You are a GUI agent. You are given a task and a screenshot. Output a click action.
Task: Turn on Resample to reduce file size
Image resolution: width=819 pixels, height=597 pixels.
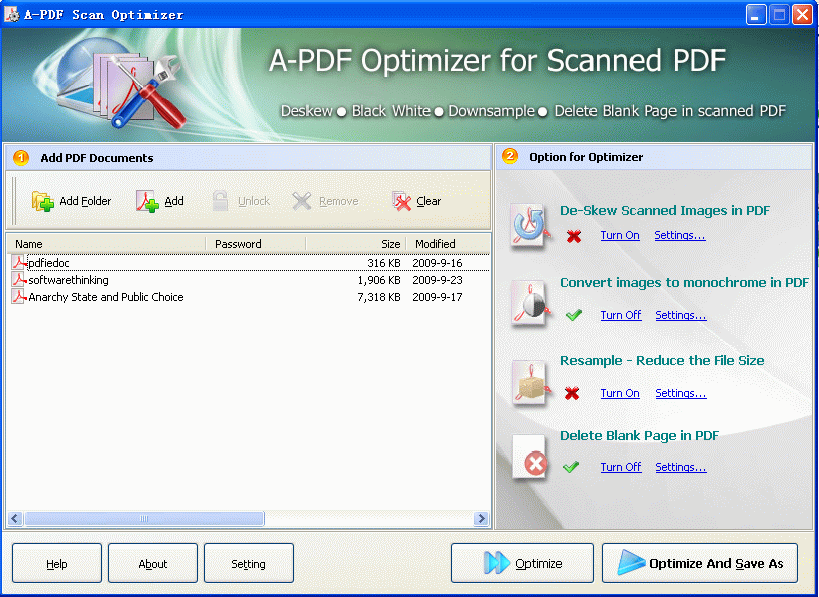click(620, 394)
